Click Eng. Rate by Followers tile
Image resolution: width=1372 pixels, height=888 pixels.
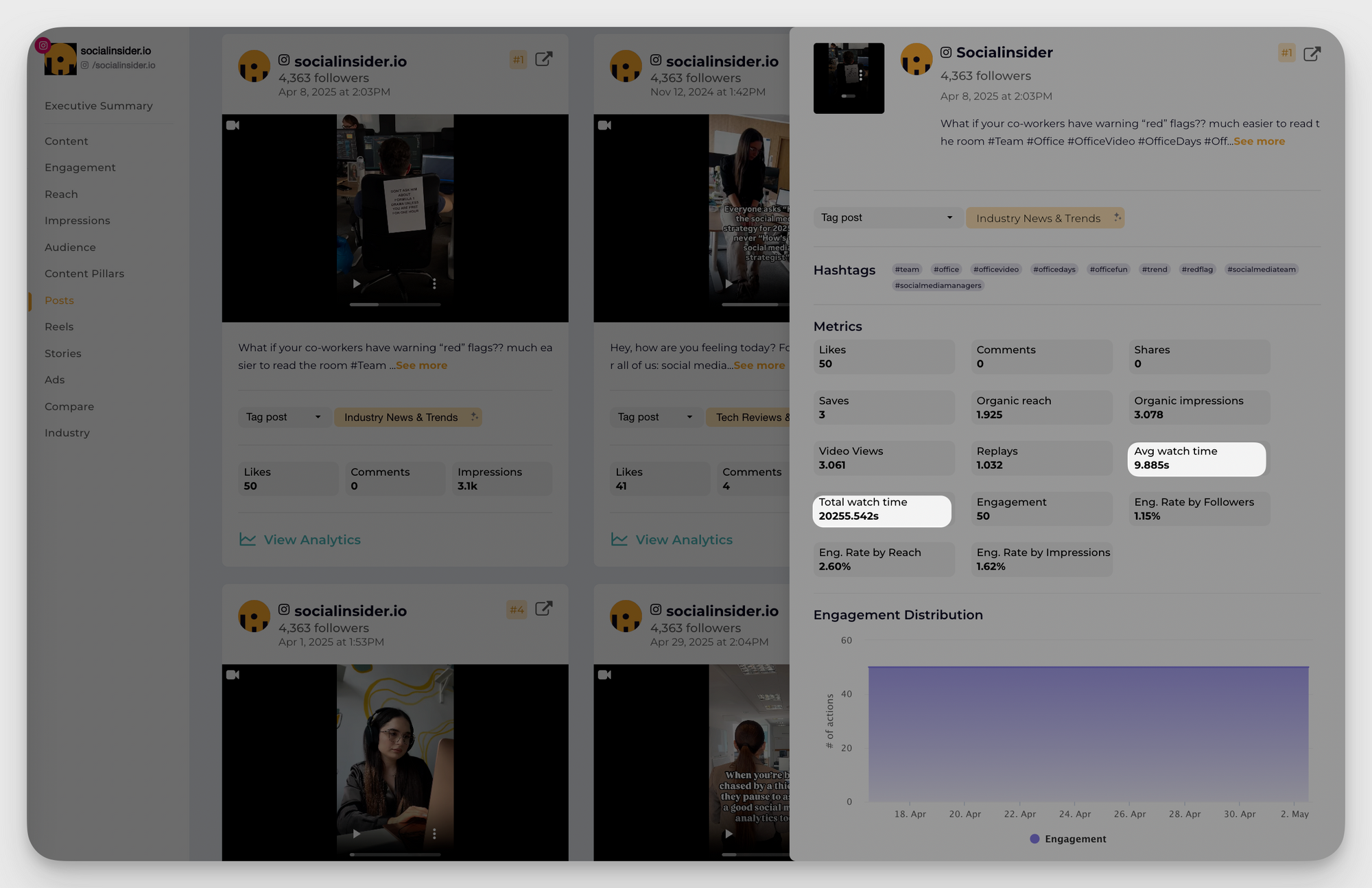click(x=1199, y=509)
